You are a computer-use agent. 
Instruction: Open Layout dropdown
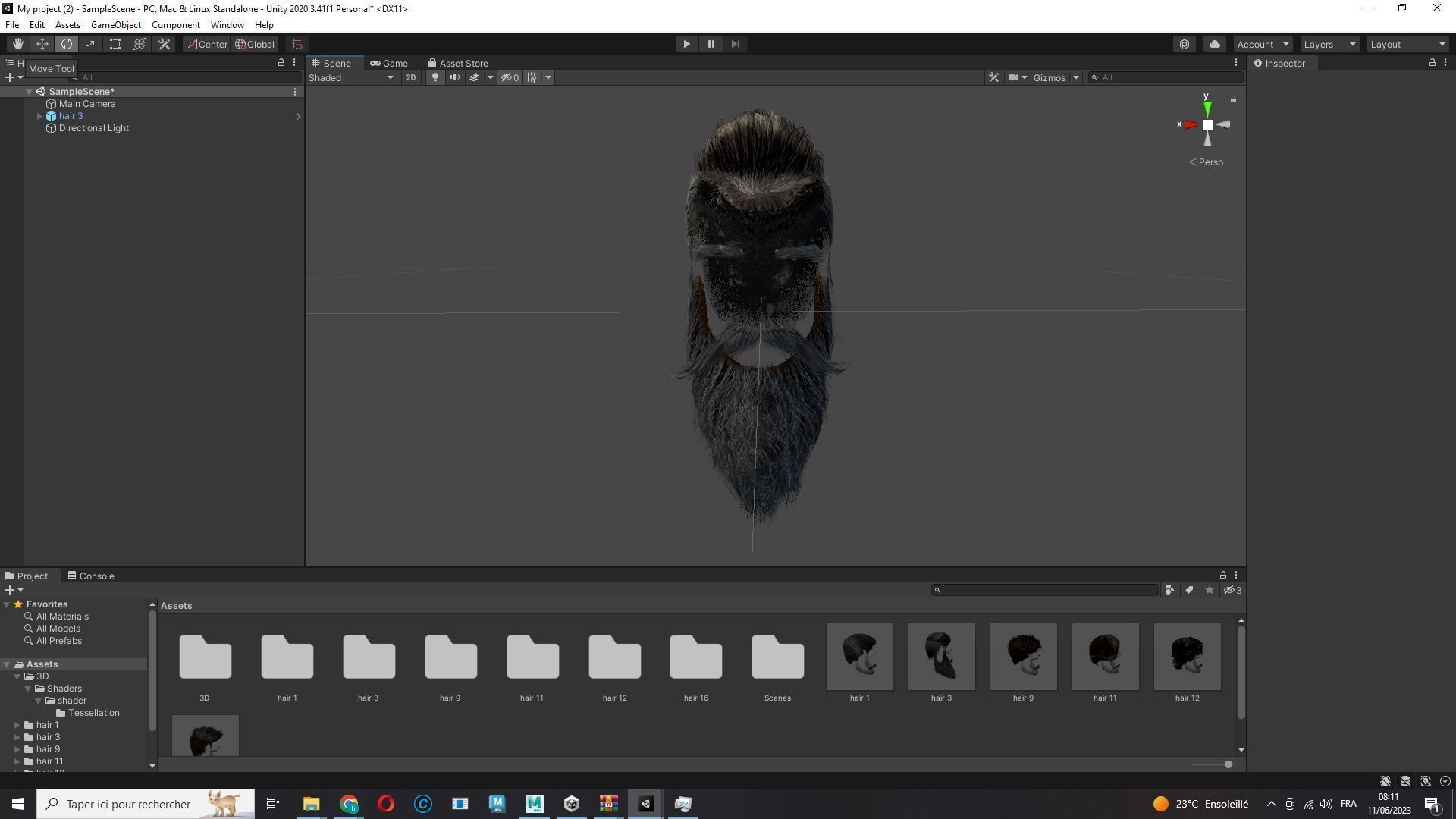point(1408,44)
